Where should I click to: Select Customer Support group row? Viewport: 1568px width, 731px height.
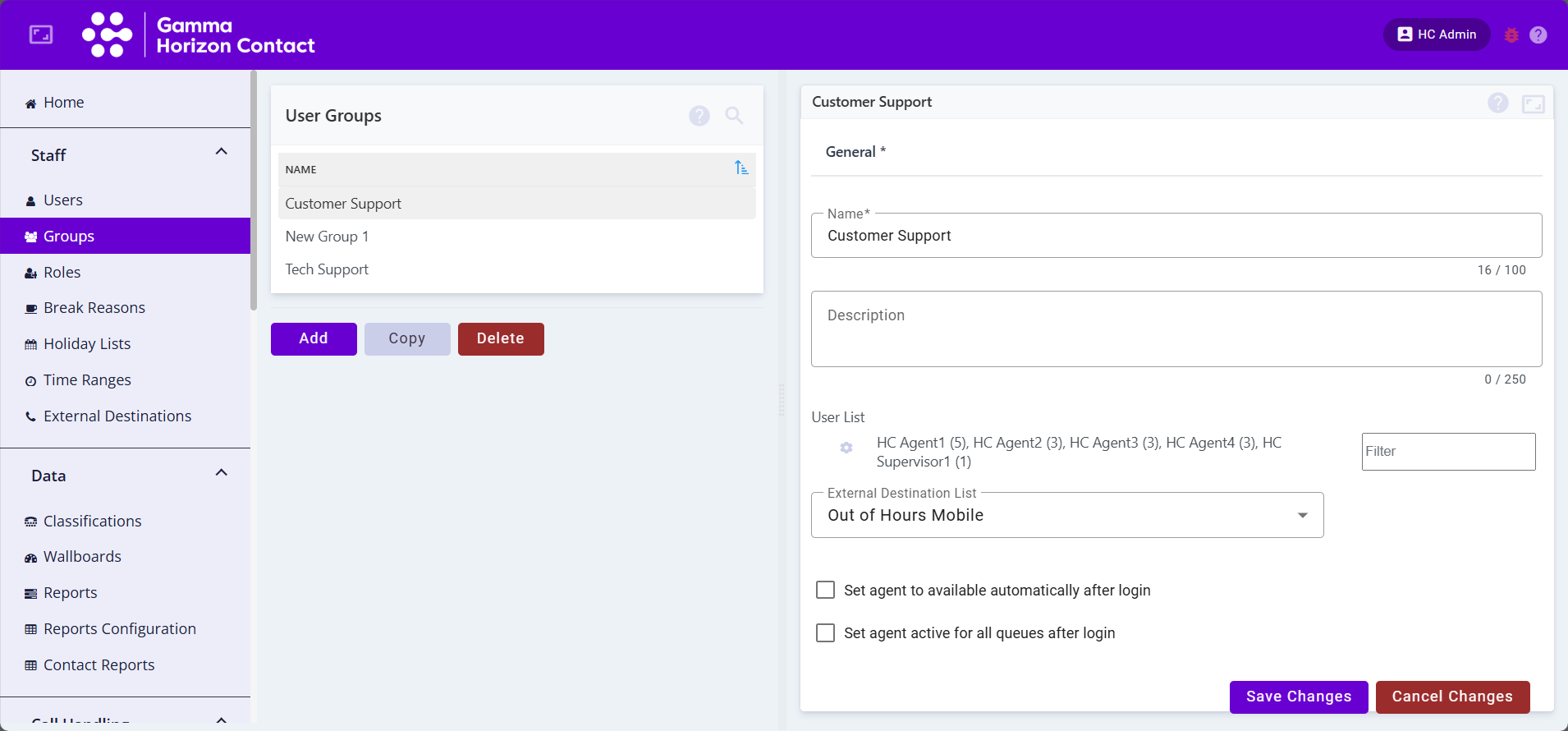pyautogui.click(x=517, y=204)
